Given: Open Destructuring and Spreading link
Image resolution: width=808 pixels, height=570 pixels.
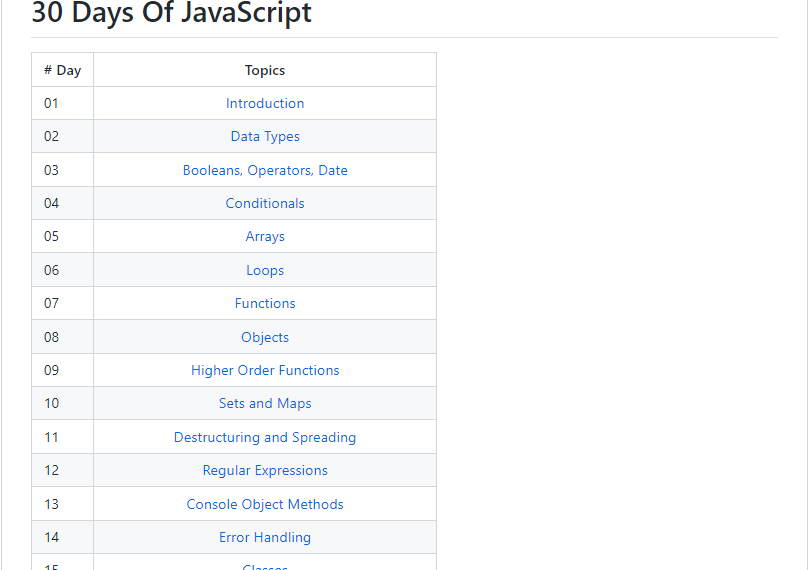Looking at the screenshot, I should [x=265, y=437].
